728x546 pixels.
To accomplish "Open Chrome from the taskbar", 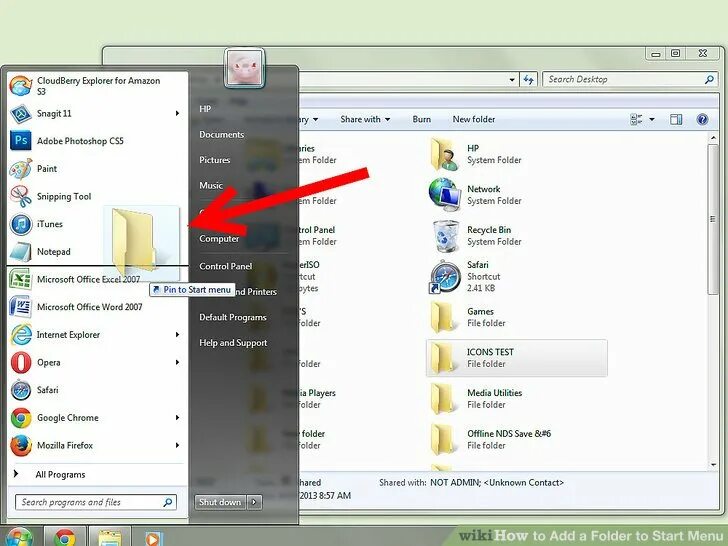I will (65, 538).
